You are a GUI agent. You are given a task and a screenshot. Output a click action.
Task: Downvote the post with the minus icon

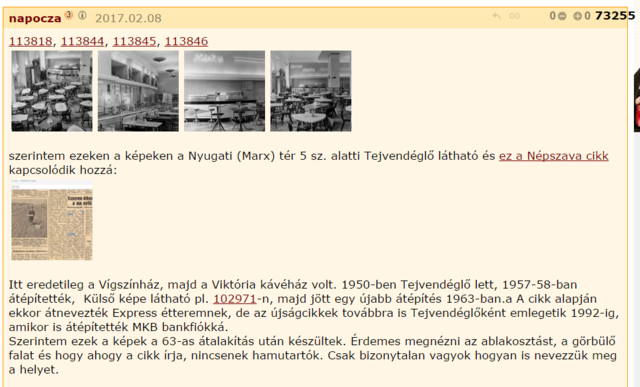click(562, 16)
